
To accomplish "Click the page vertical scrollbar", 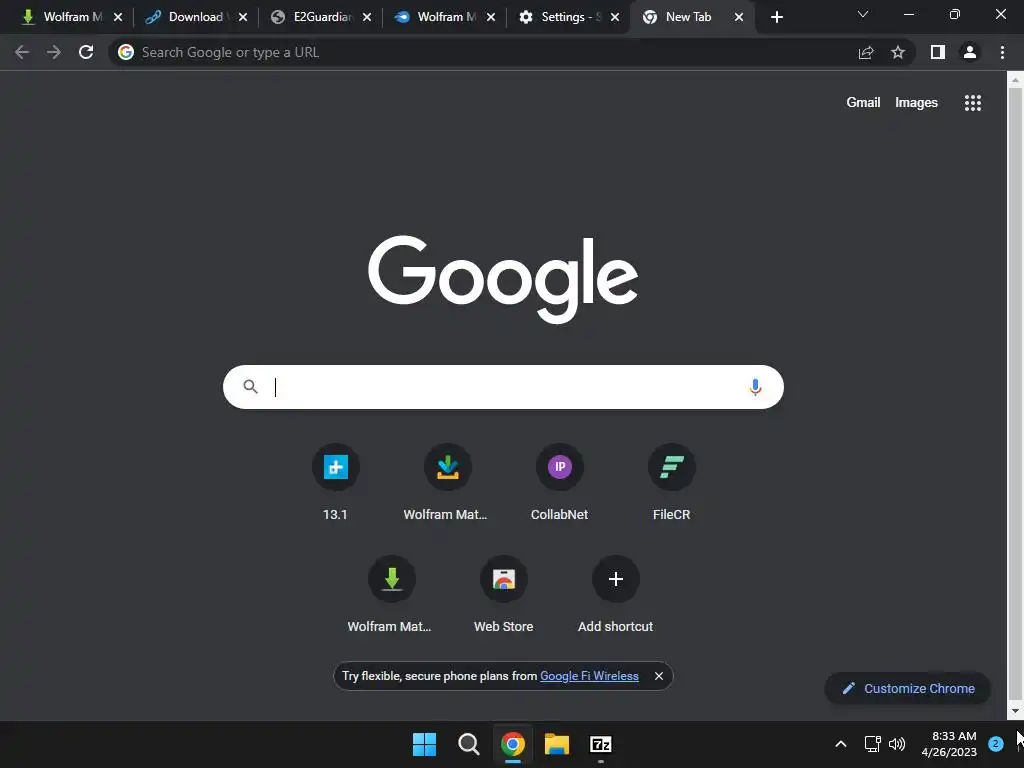I will click(1015, 396).
